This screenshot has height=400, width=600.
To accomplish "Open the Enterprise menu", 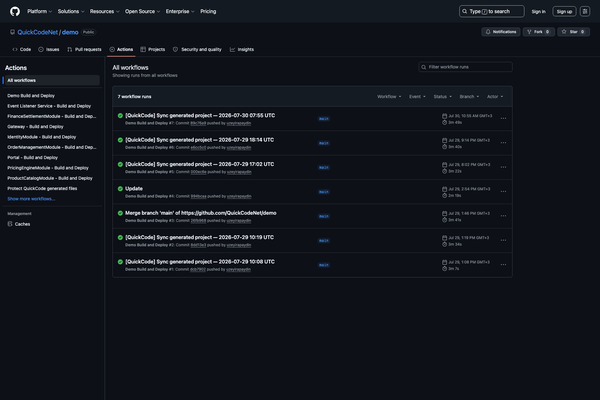I will point(180,11).
